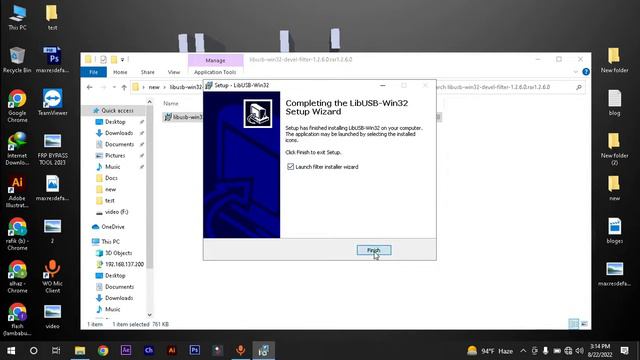Select blog file on desktop
The width and height of the screenshot is (640, 360).
click(x=614, y=102)
